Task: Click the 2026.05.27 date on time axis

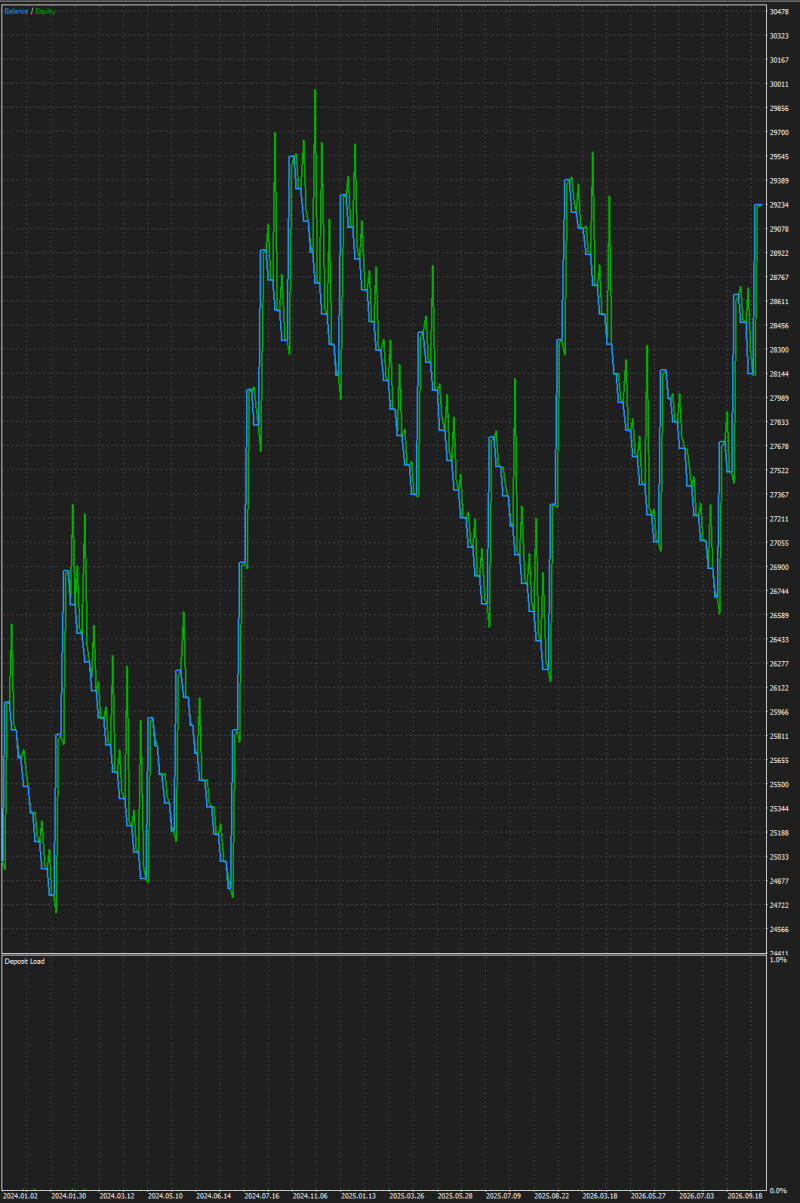Action: pos(648,1196)
